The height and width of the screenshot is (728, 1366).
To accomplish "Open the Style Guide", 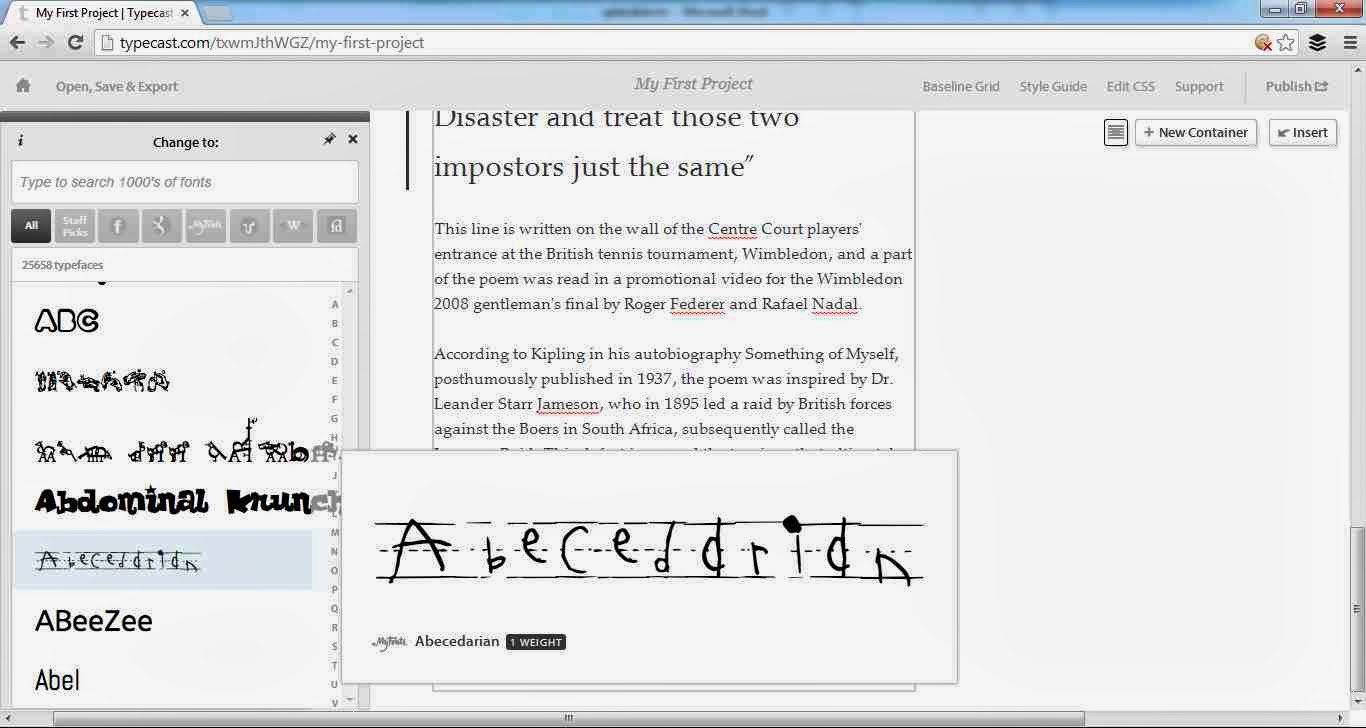I will [x=1053, y=87].
